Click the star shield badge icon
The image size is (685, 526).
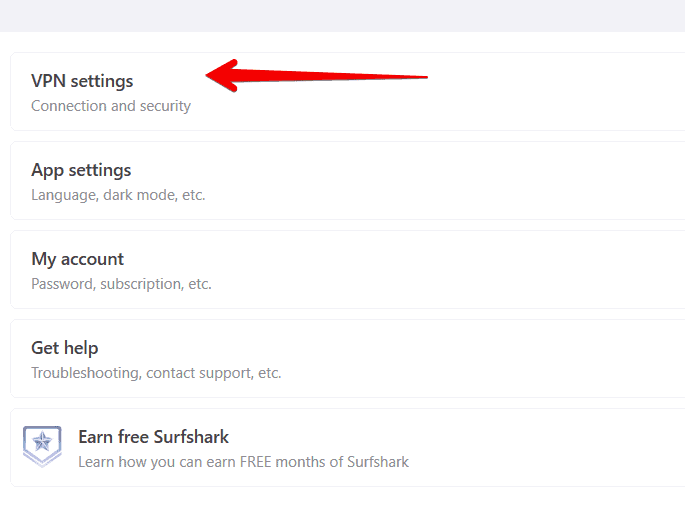[x=42, y=447]
